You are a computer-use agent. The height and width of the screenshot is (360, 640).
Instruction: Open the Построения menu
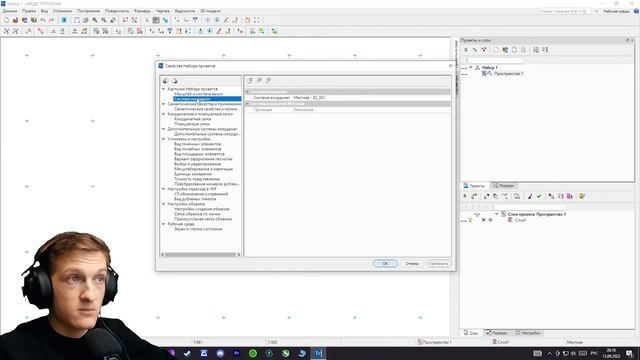click(x=88, y=11)
